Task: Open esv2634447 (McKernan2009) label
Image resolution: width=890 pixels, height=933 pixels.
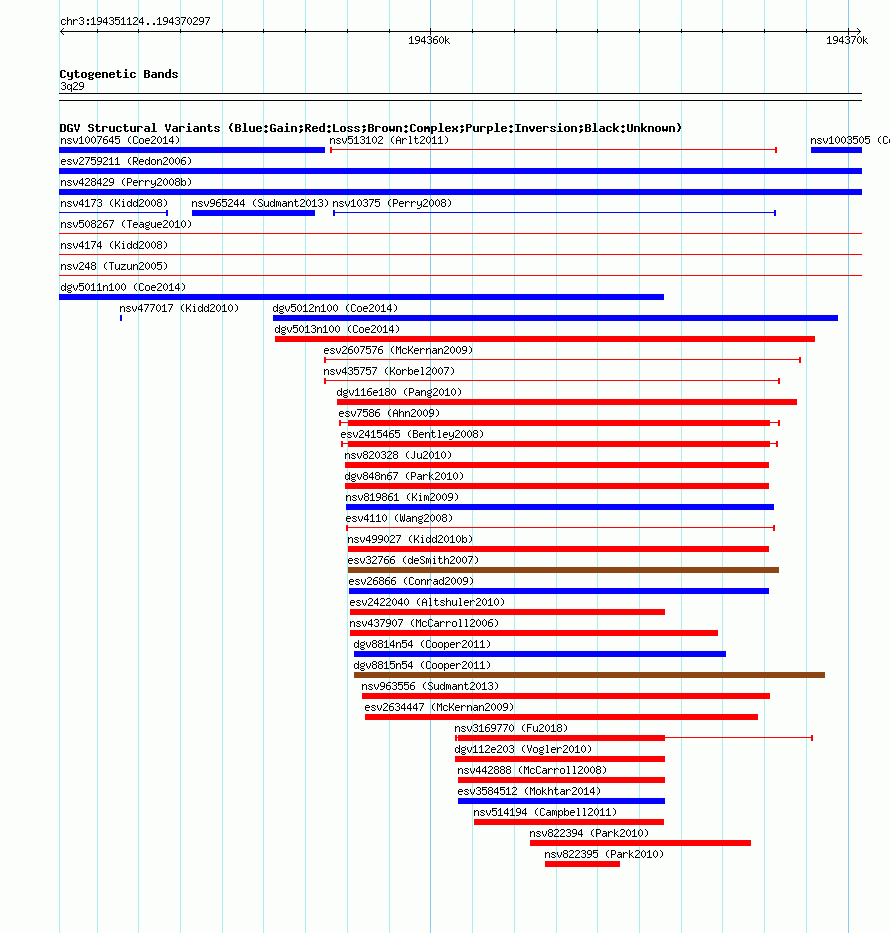Action: coord(439,707)
